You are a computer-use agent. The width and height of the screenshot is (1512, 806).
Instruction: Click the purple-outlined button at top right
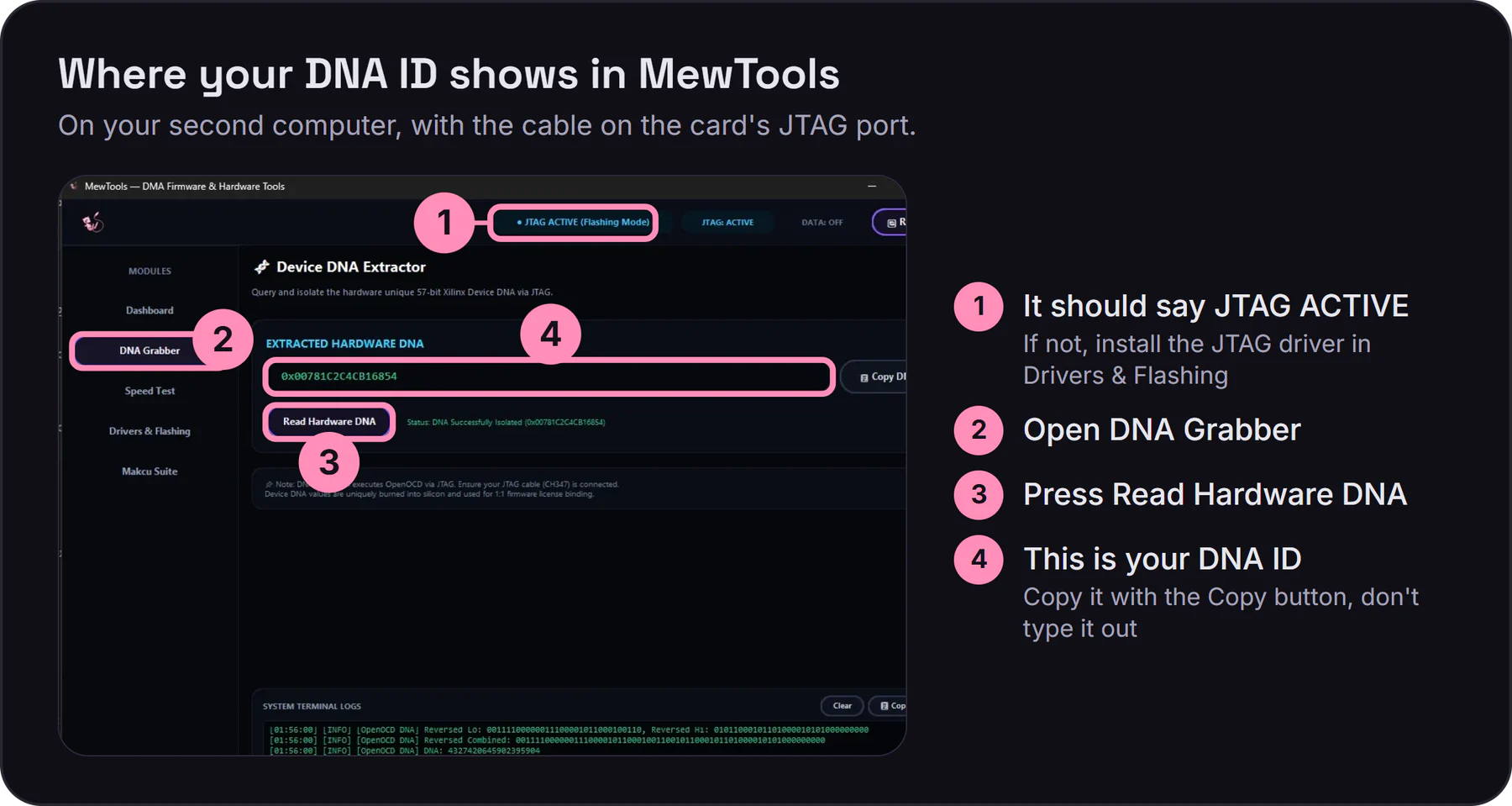coord(890,222)
